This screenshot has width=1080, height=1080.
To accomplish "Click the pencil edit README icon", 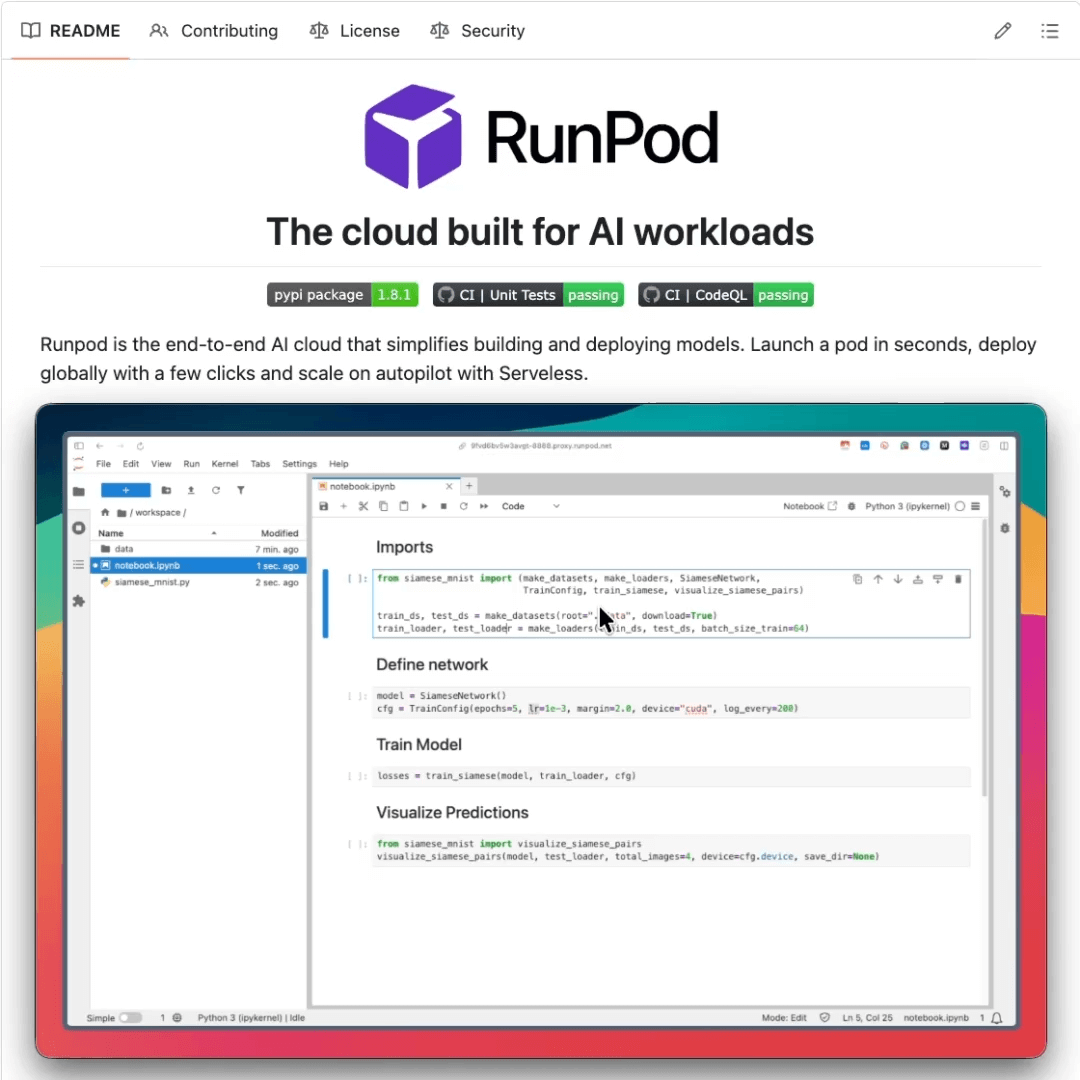I will [x=1003, y=31].
